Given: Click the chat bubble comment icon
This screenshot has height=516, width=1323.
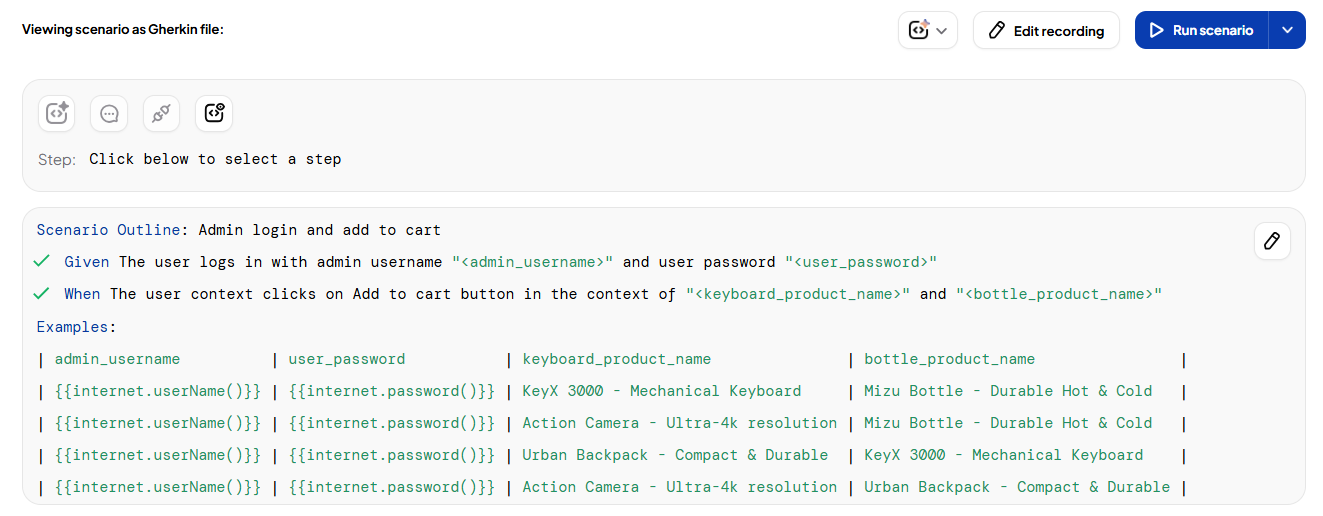Looking at the screenshot, I should pos(109,113).
